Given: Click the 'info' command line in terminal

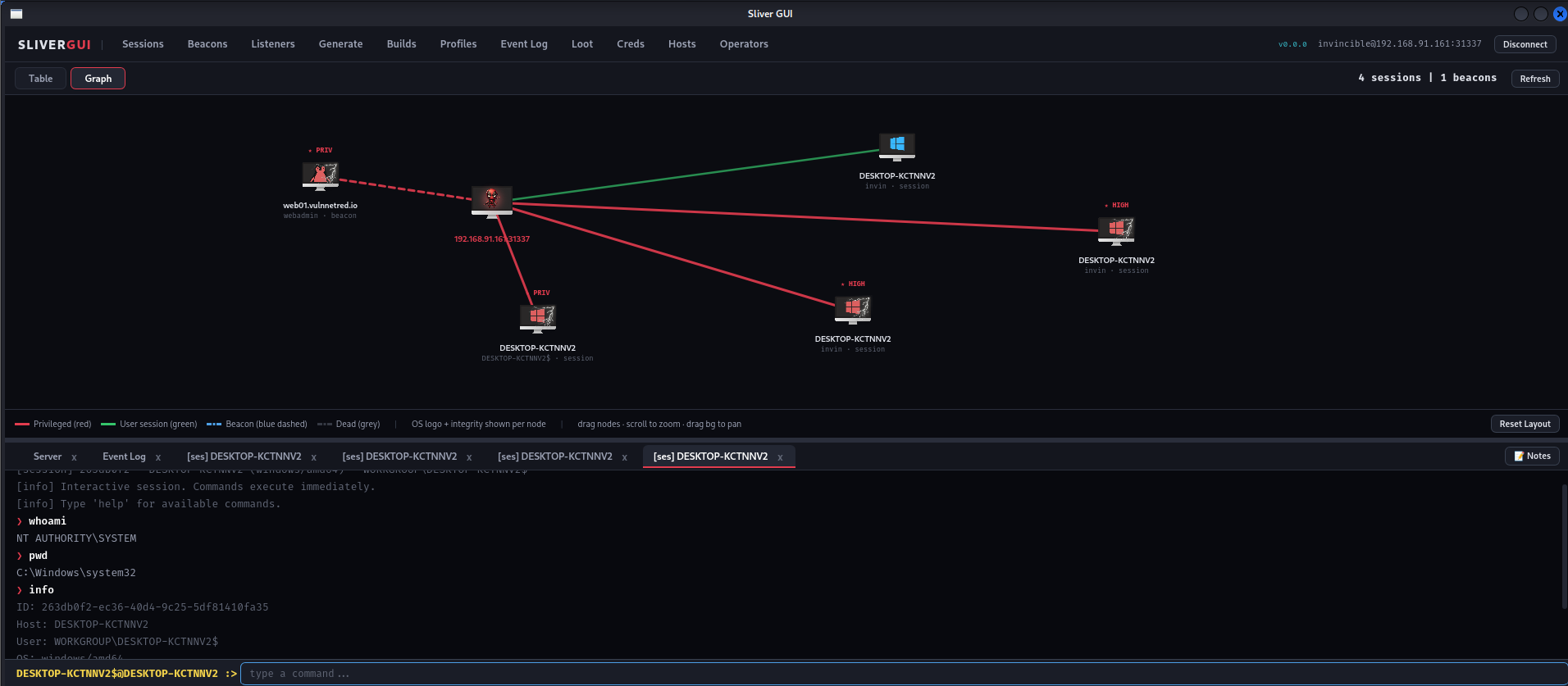Looking at the screenshot, I should (42, 590).
